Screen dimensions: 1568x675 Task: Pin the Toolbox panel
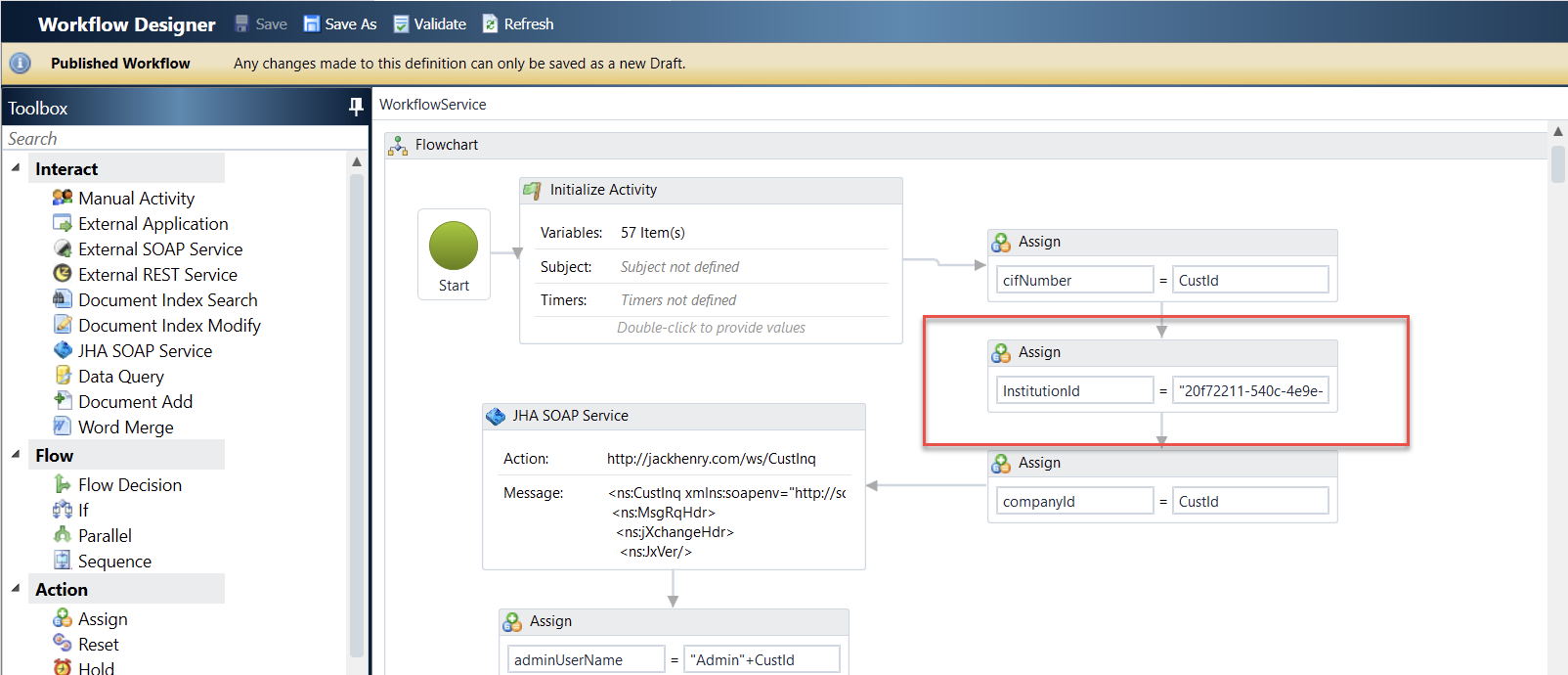[356, 108]
